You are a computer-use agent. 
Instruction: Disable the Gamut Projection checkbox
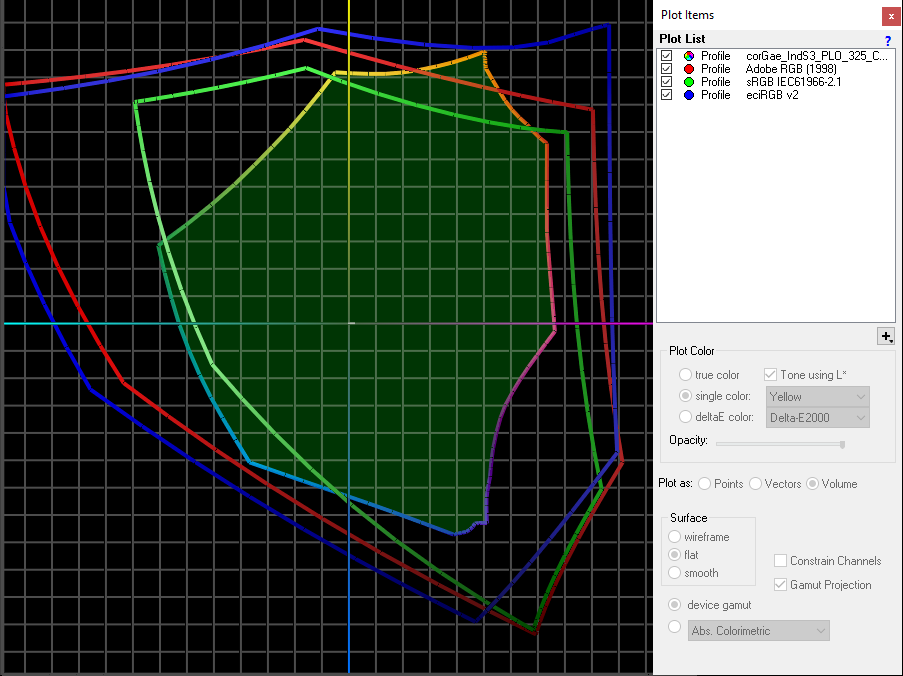pos(780,585)
